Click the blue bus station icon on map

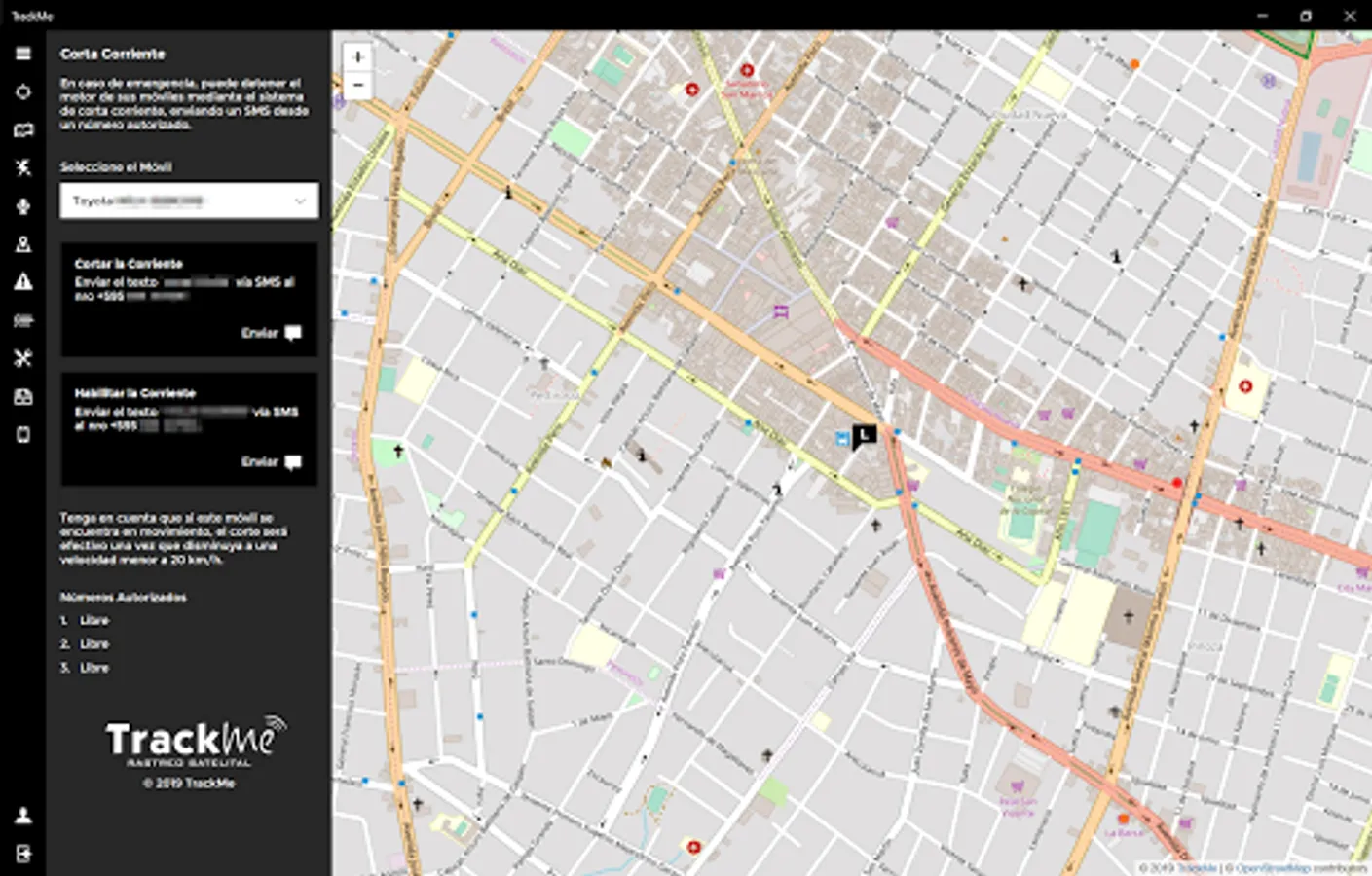(842, 439)
